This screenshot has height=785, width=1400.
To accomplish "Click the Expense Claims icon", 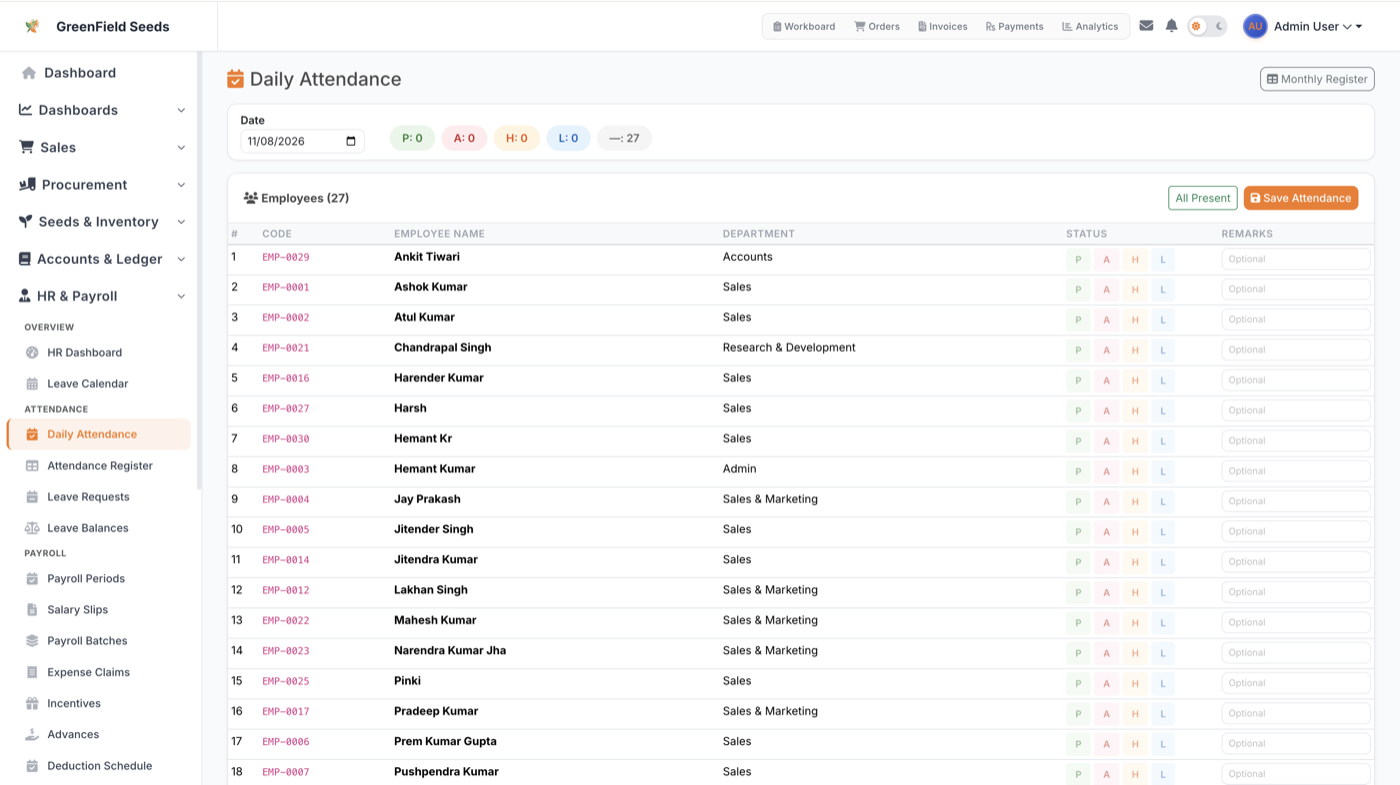I will [32, 672].
